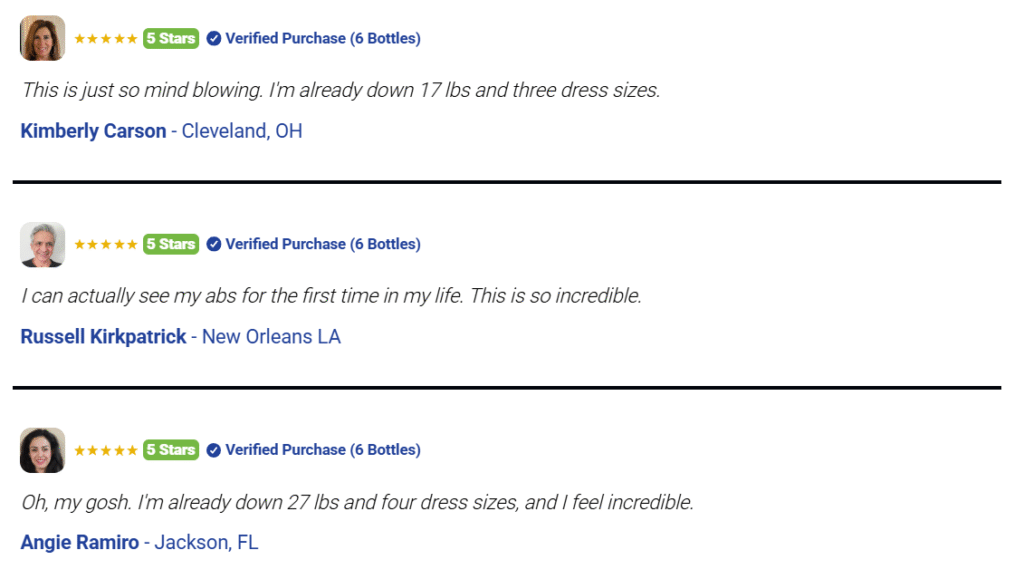
Task: Click verified checkmark icon in Angie's review
Action: click(214, 450)
